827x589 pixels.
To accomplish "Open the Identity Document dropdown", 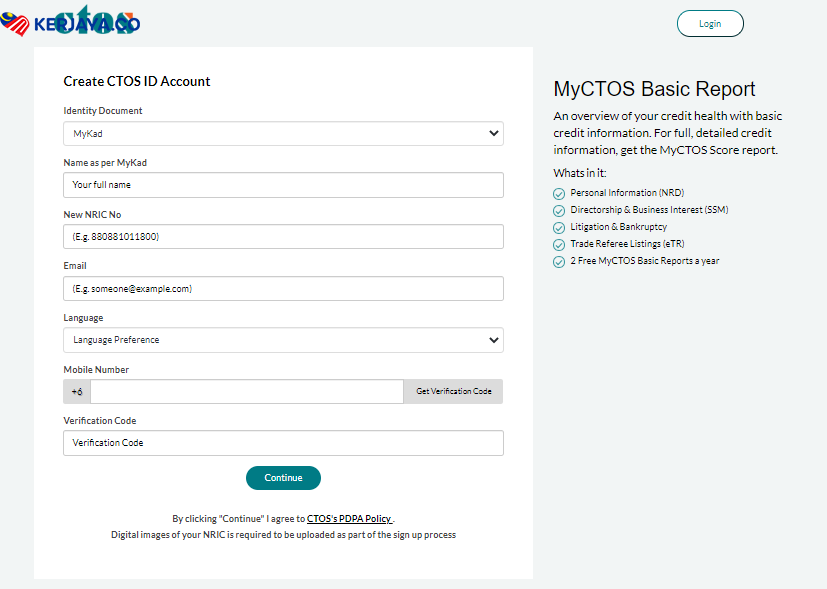I will 283,133.
